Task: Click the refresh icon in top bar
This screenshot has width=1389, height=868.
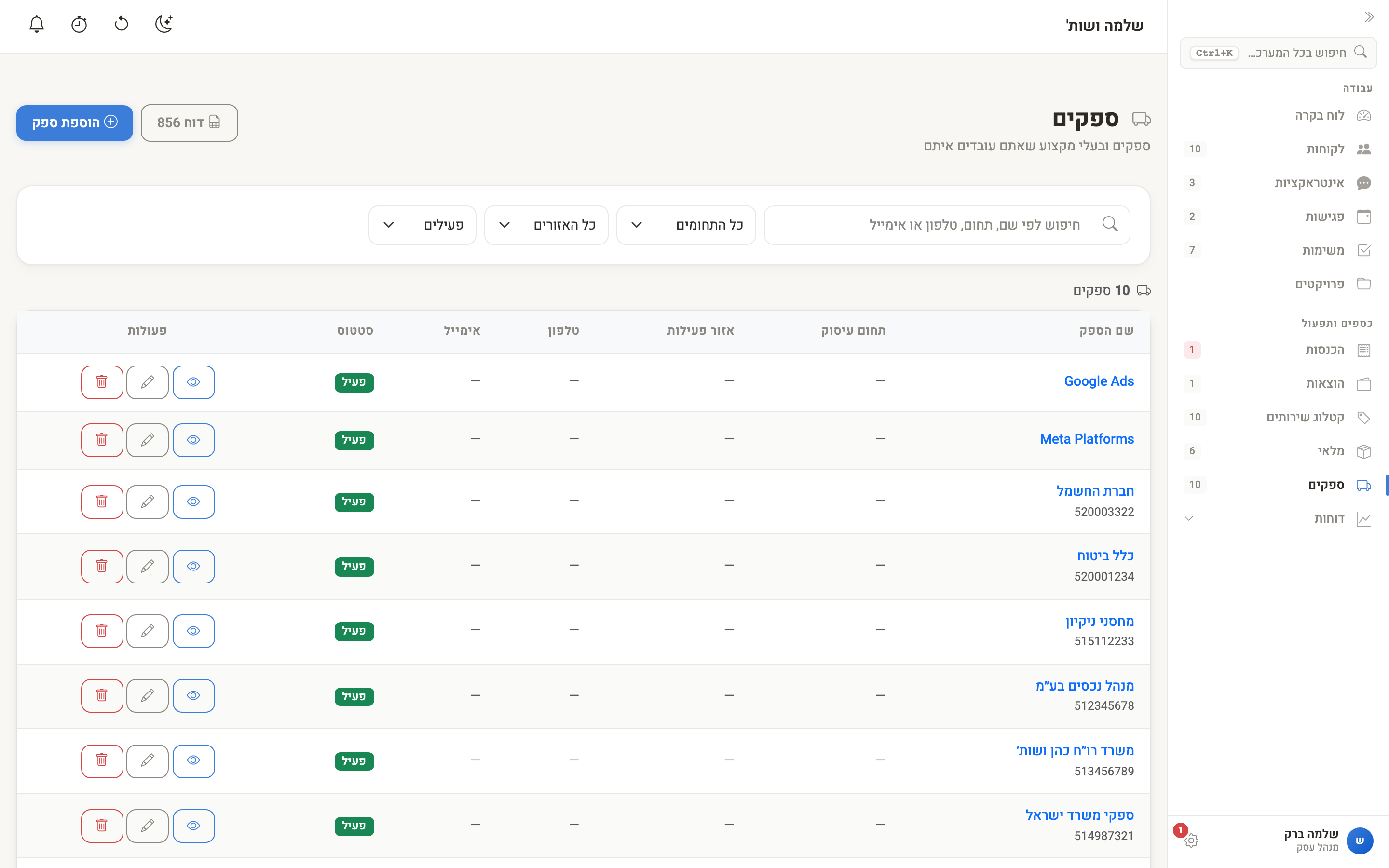Action: [122, 24]
